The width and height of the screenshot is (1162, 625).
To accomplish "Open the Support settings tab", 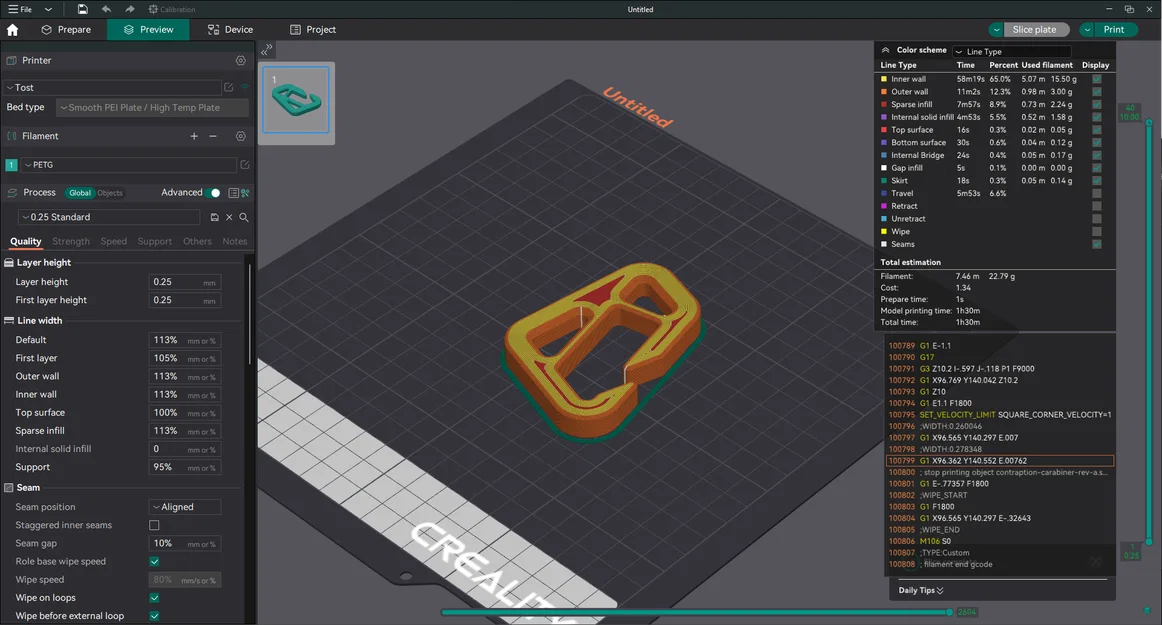I will [x=154, y=242].
